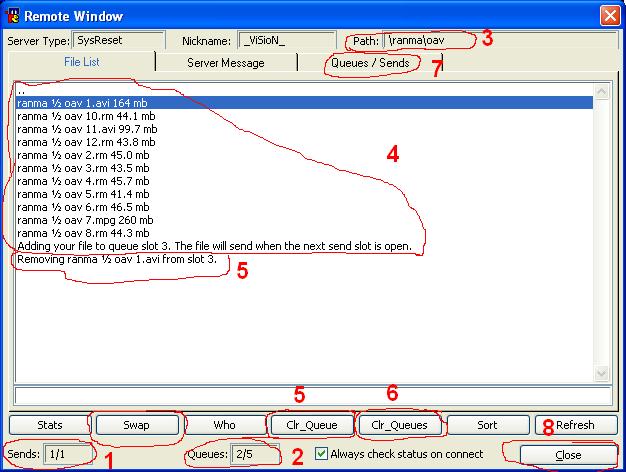Image resolution: width=626 pixels, height=472 pixels.
Task: Click the Close button at the bottom
Action: pyautogui.click(x=569, y=455)
